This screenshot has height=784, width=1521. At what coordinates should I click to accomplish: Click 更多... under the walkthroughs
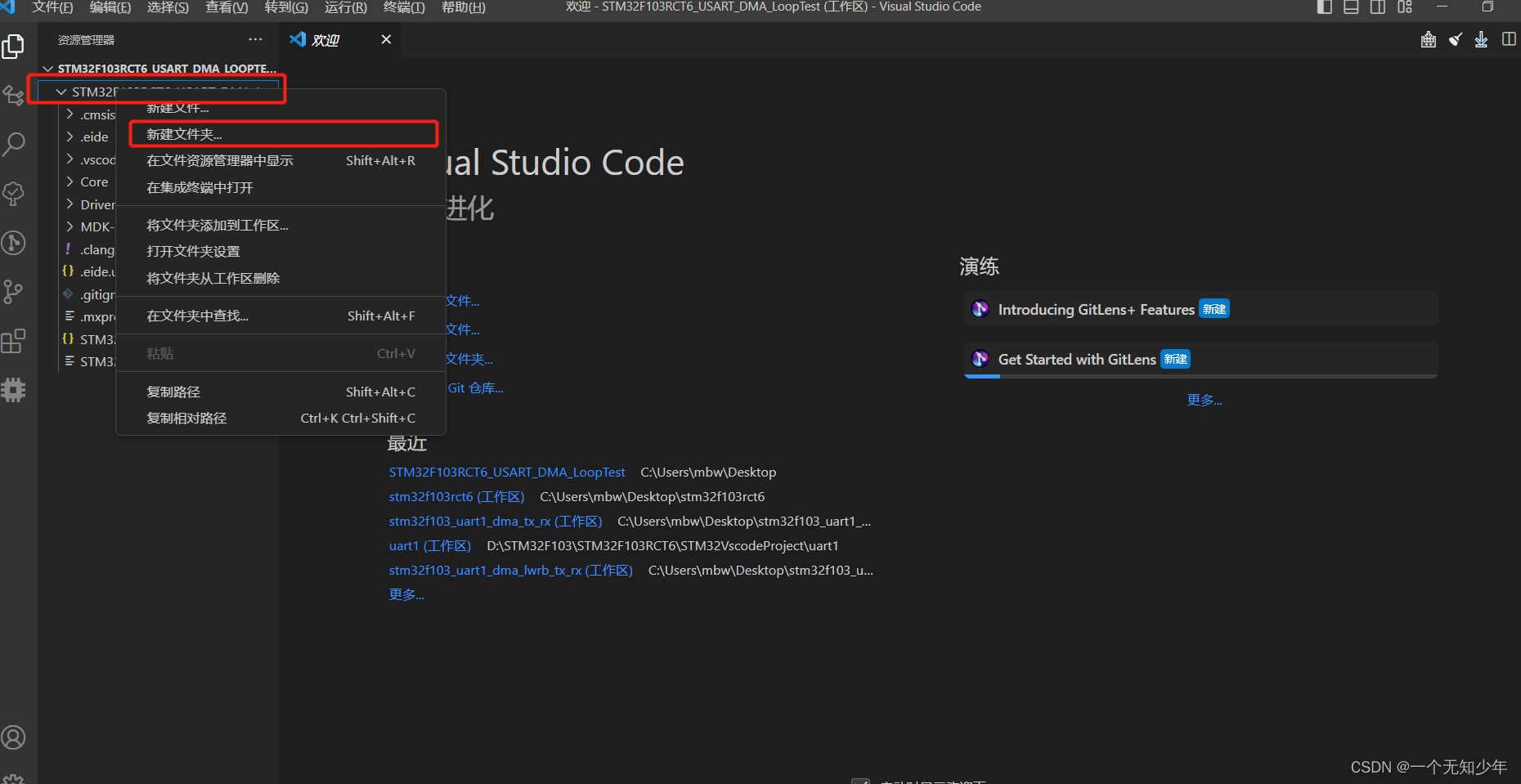[1205, 400]
